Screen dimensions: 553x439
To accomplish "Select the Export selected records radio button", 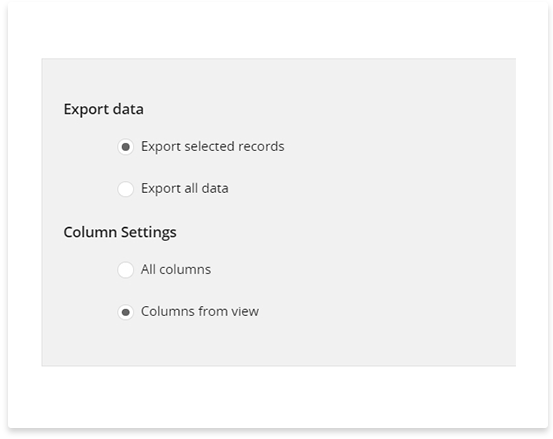I will click(126, 147).
